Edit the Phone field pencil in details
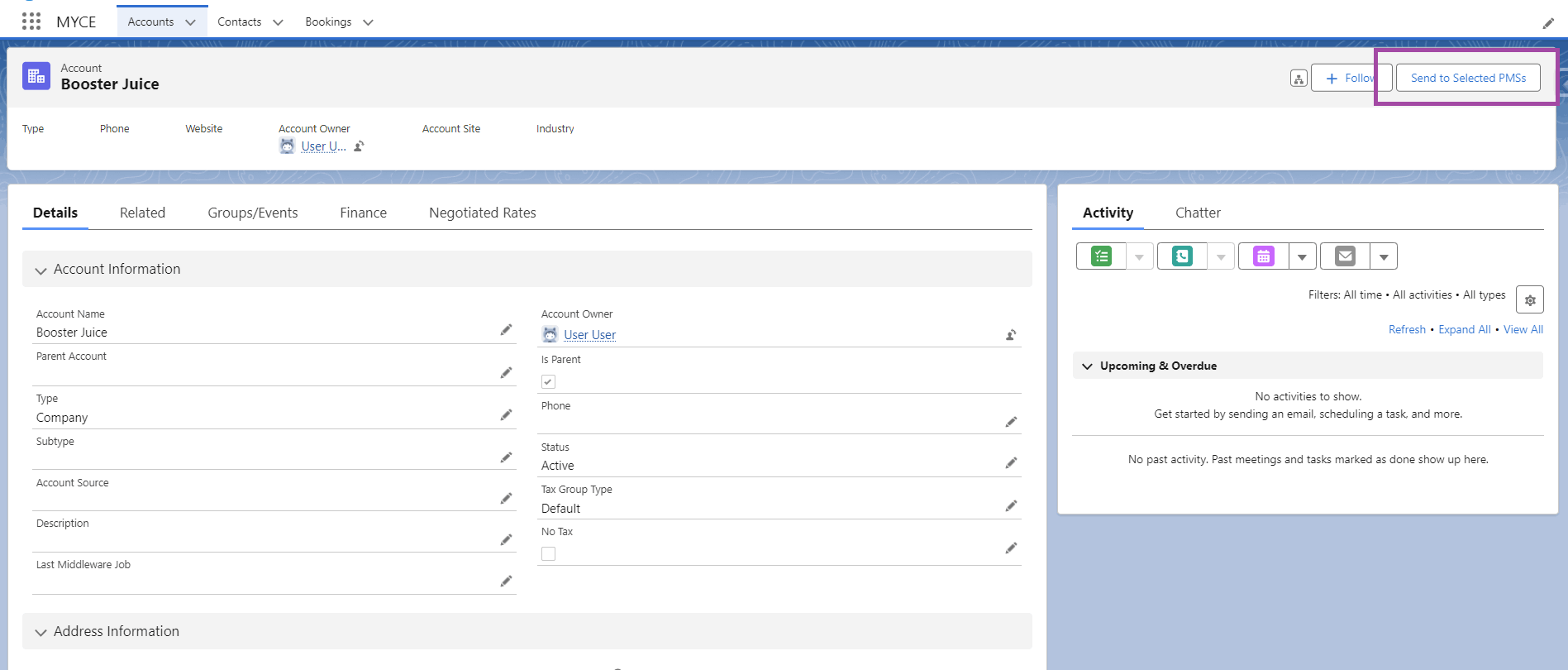 (1011, 422)
